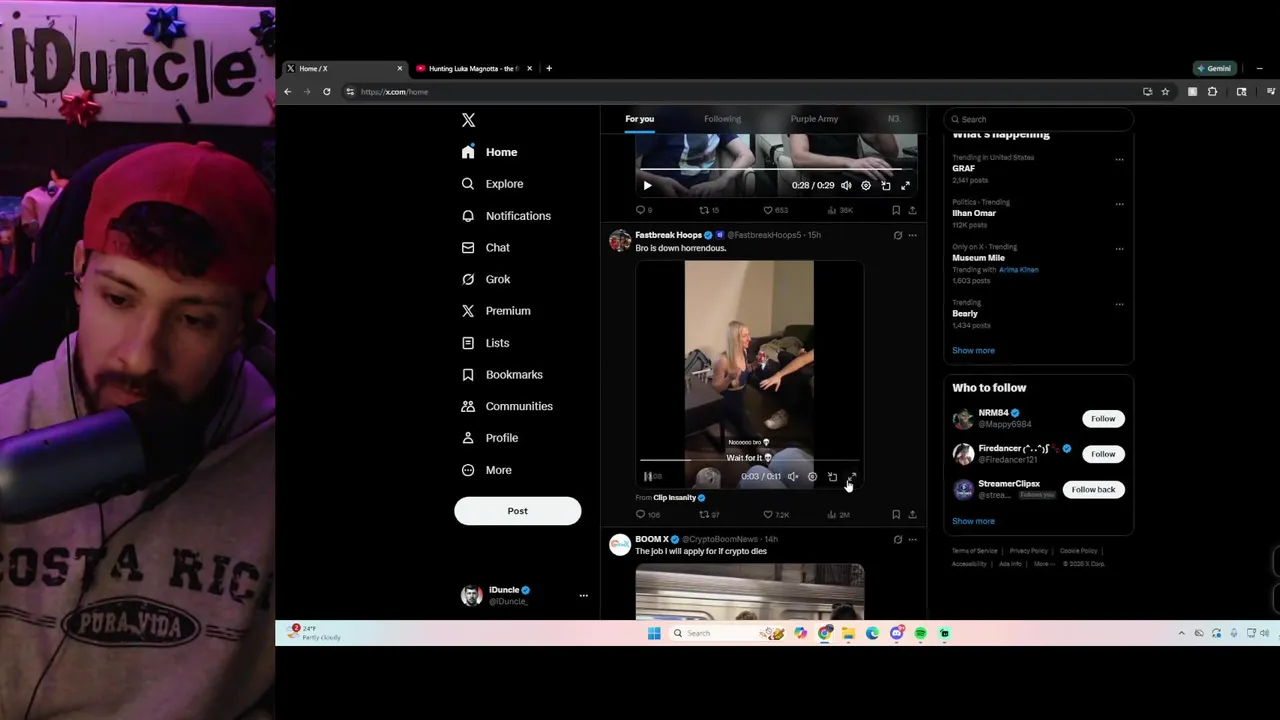This screenshot has height=720, width=1280.
Task: Open options for the Museum Mile trend
Action: point(1119,249)
